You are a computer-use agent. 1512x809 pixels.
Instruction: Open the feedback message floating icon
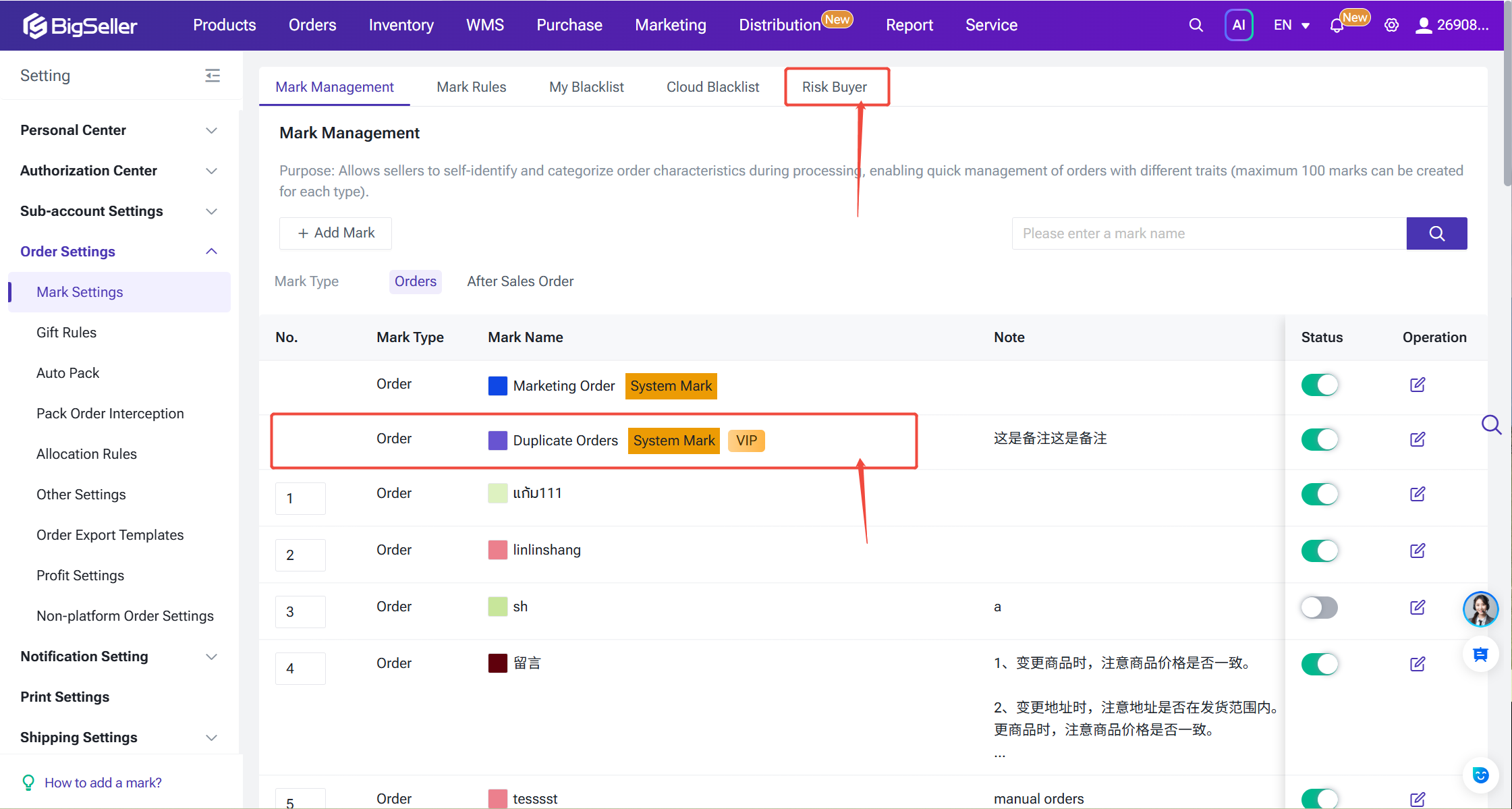tap(1480, 654)
